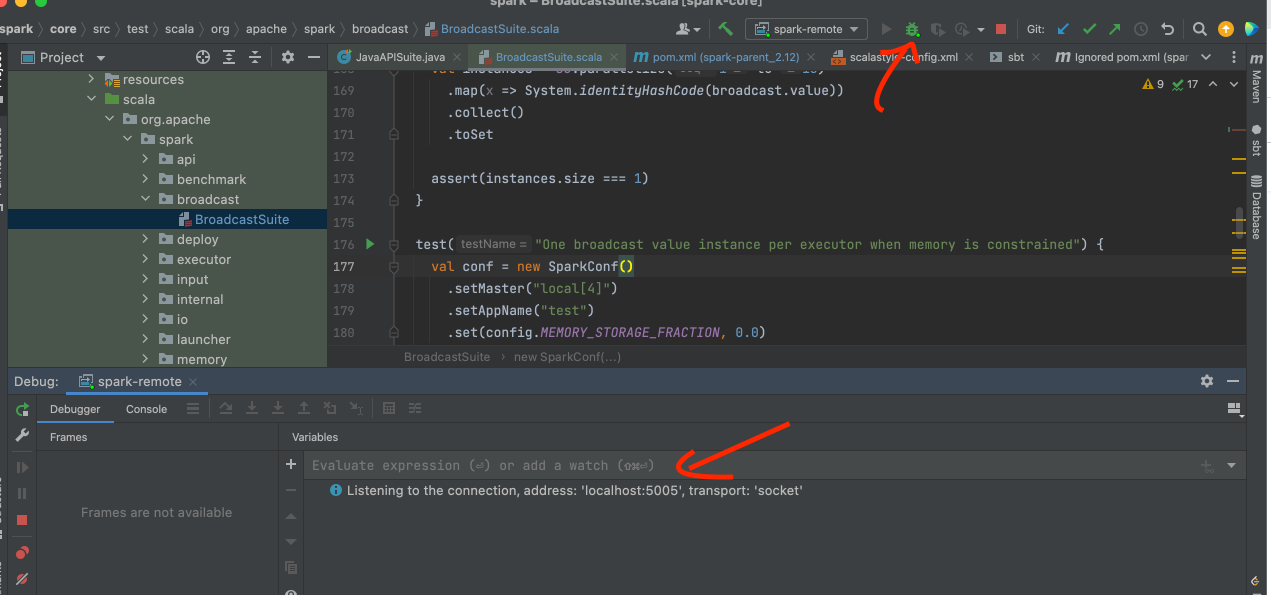Image resolution: width=1271 pixels, height=595 pixels.
Task: Open the Maven tool window
Action: point(1257,81)
